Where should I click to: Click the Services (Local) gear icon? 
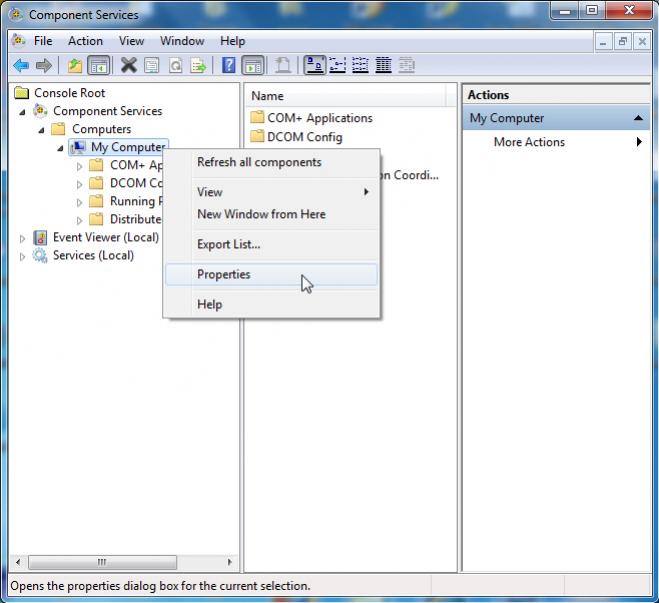click(40, 255)
